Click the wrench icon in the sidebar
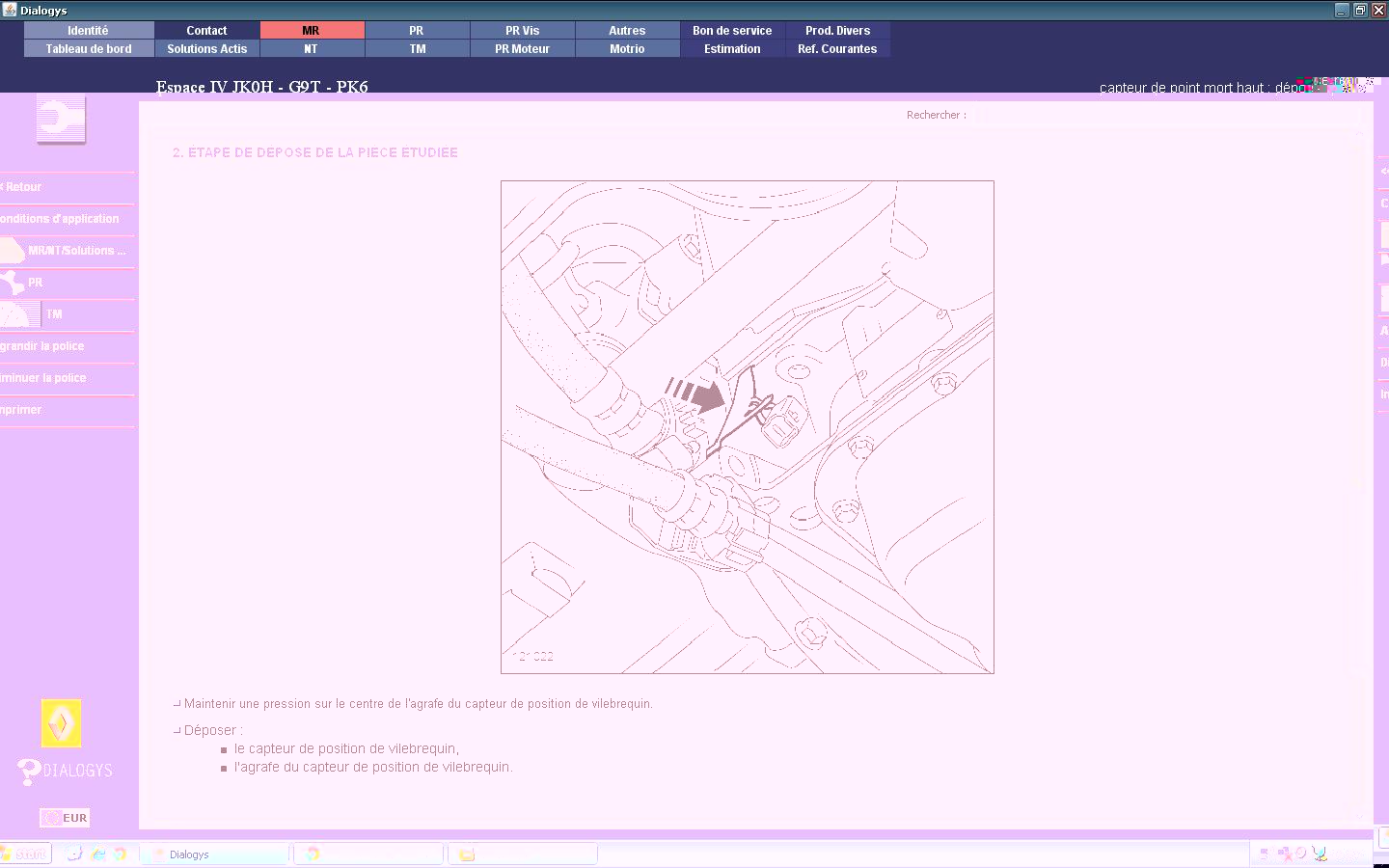Image resolution: width=1389 pixels, height=868 pixels. pyautogui.click(x=61, y=119)
